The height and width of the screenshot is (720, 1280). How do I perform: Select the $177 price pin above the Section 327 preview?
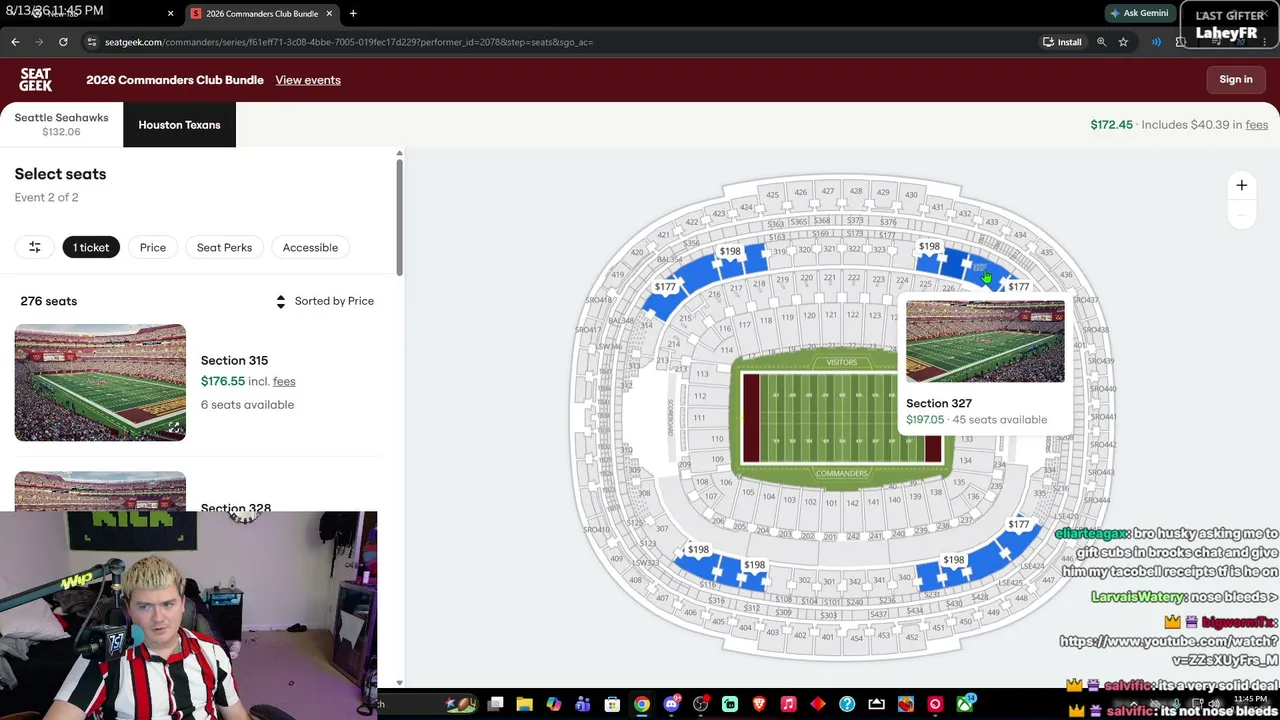coord(1018,287)
